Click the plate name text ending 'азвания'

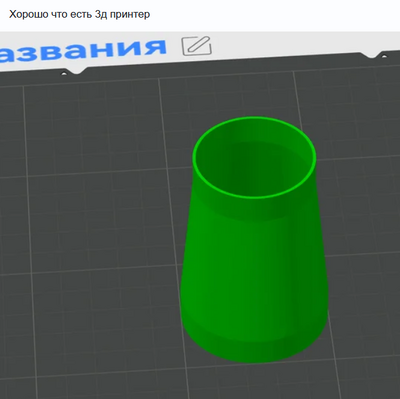tap(83, 51)
